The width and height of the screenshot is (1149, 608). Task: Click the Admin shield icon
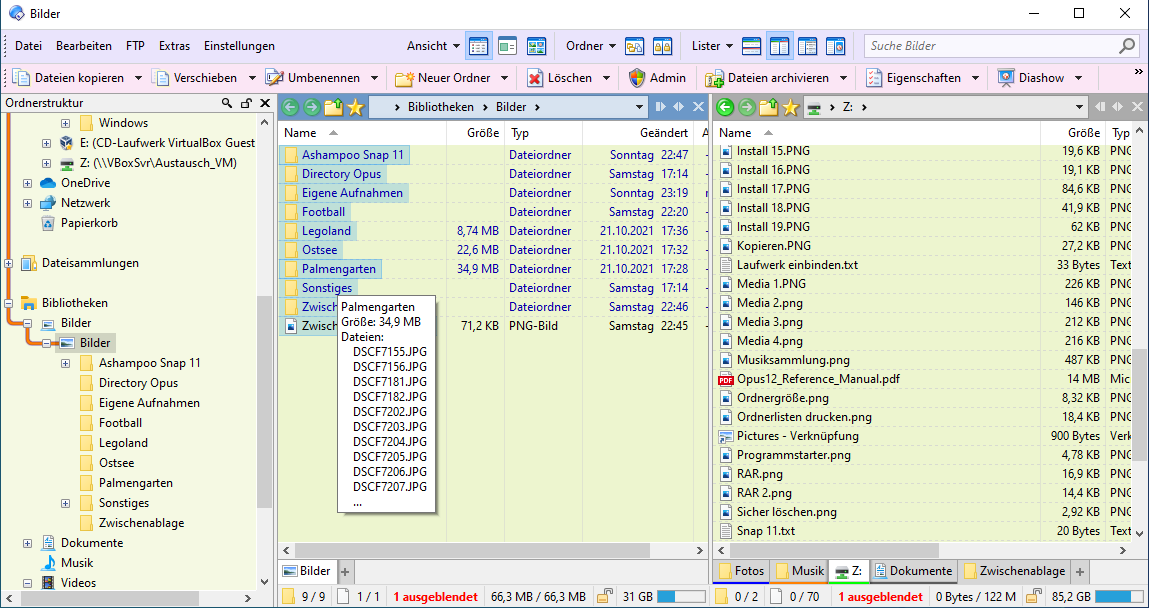pos(637,78)
